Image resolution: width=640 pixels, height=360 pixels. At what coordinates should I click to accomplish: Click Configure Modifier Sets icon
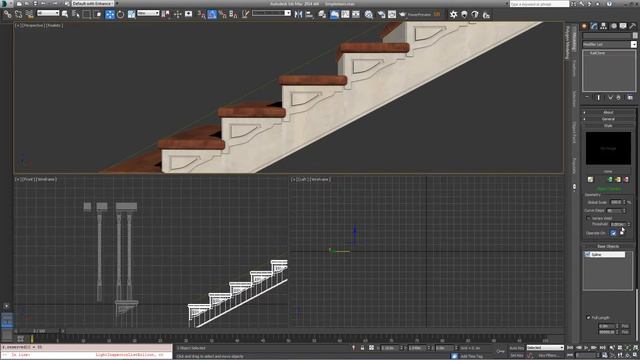[630, 98]
